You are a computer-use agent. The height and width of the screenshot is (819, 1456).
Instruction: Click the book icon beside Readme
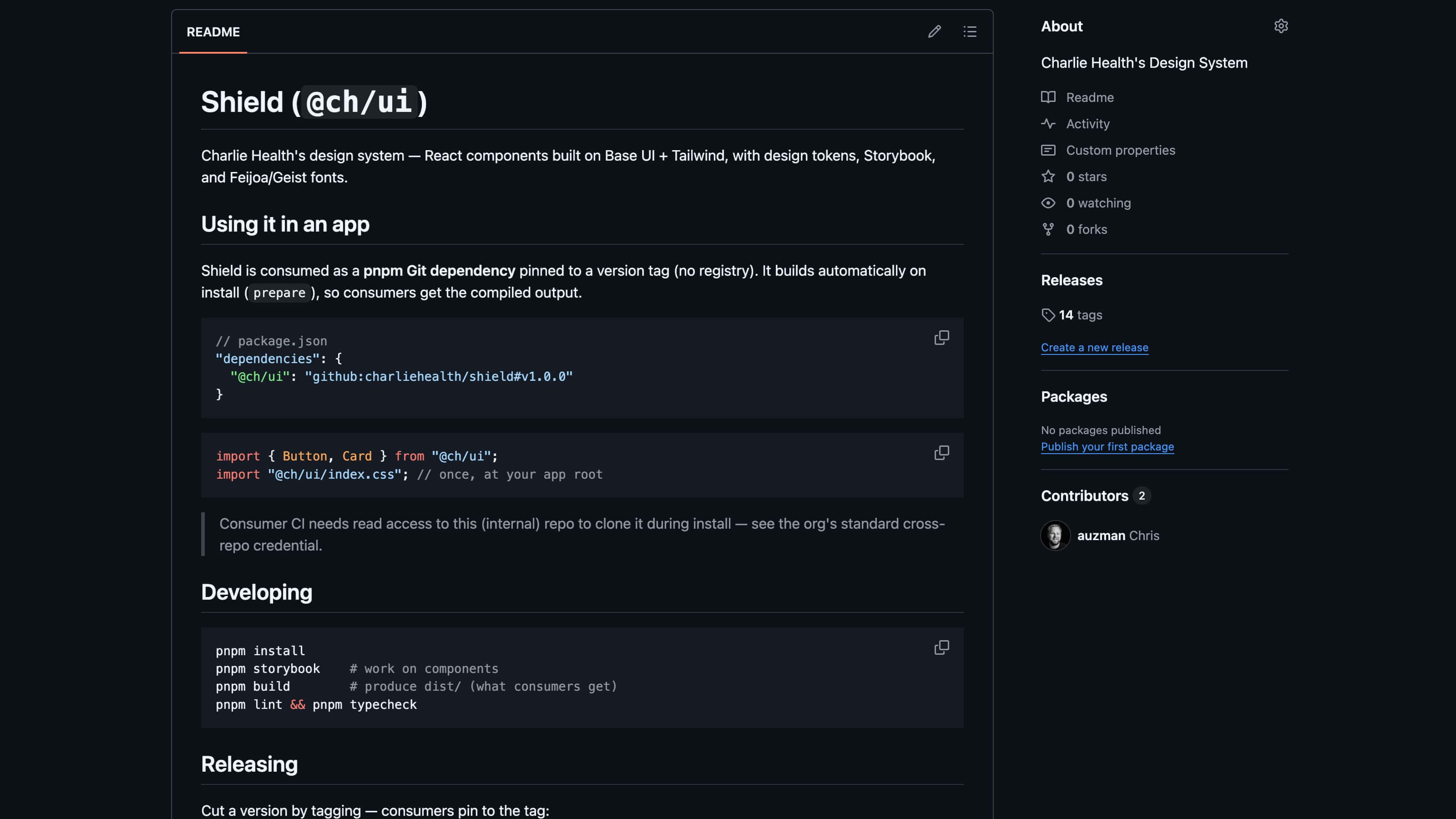point(1048,97)
